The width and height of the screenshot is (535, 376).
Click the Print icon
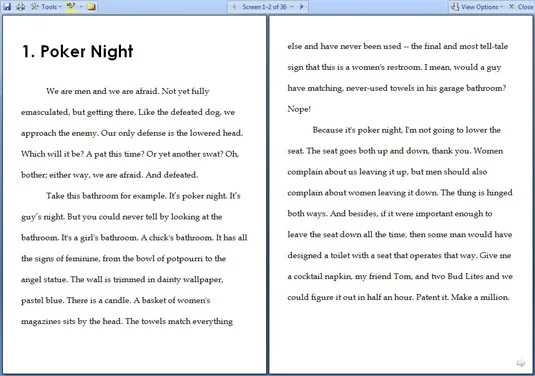click(x=21, y=6)
